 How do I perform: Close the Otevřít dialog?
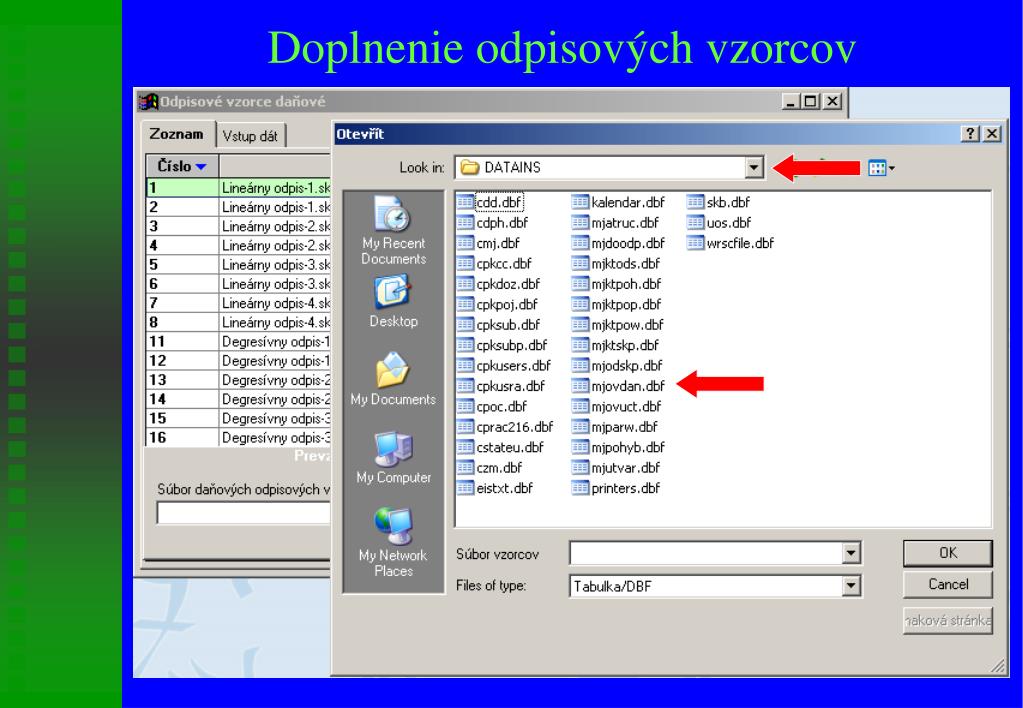(992, 134)
